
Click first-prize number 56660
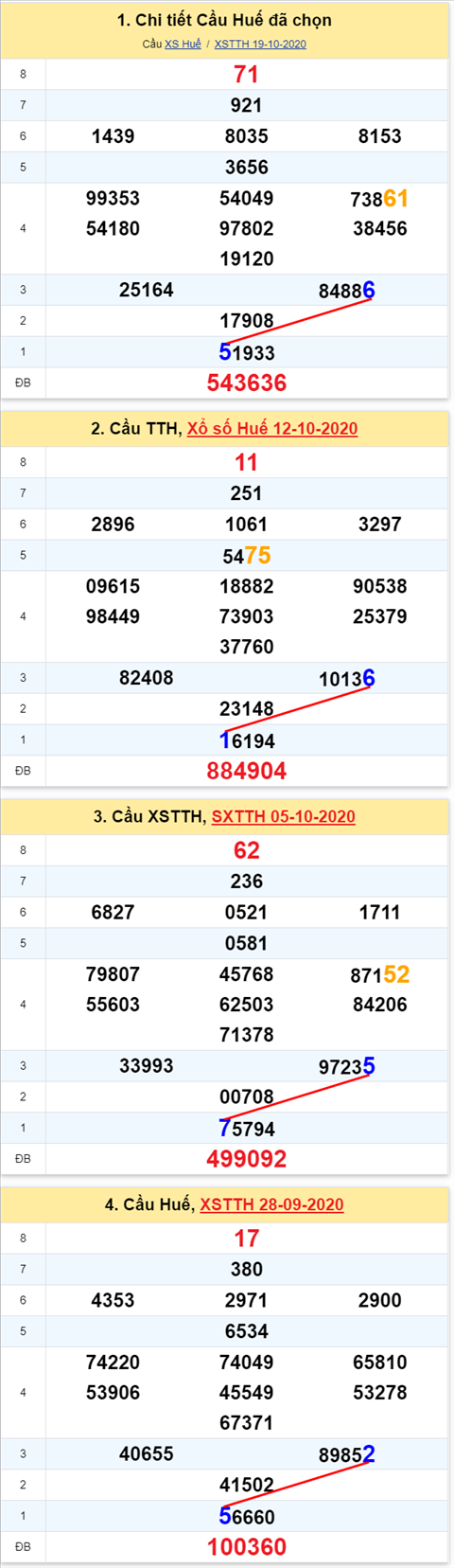[247, 1516]
